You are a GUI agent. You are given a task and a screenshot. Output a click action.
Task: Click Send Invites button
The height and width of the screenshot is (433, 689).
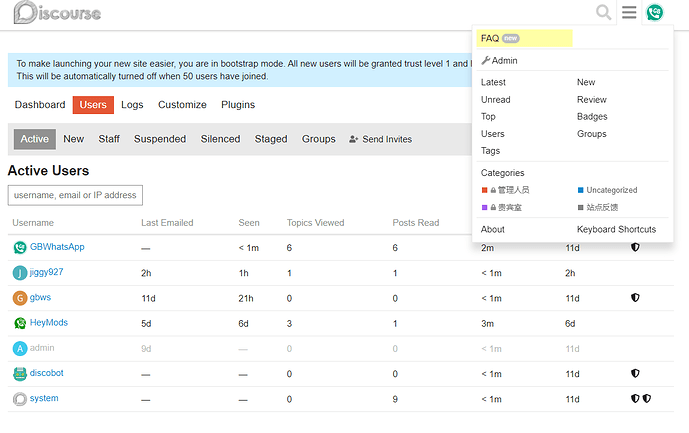click(x=381, y=139)
